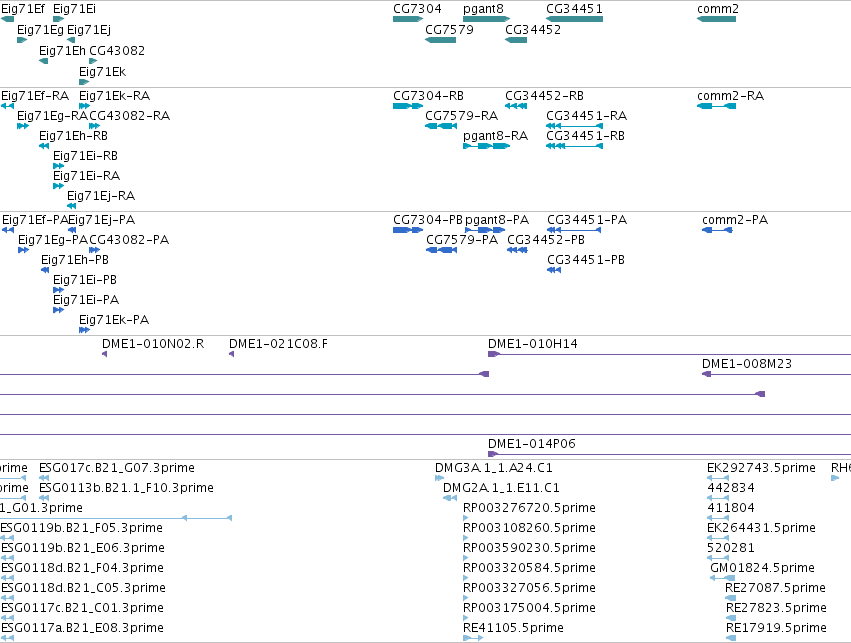Image resolution: width=851 pixels, height=643 pixels.
Task: Click transcript label Eig71Ek-RA
Action: coord(114,96)
